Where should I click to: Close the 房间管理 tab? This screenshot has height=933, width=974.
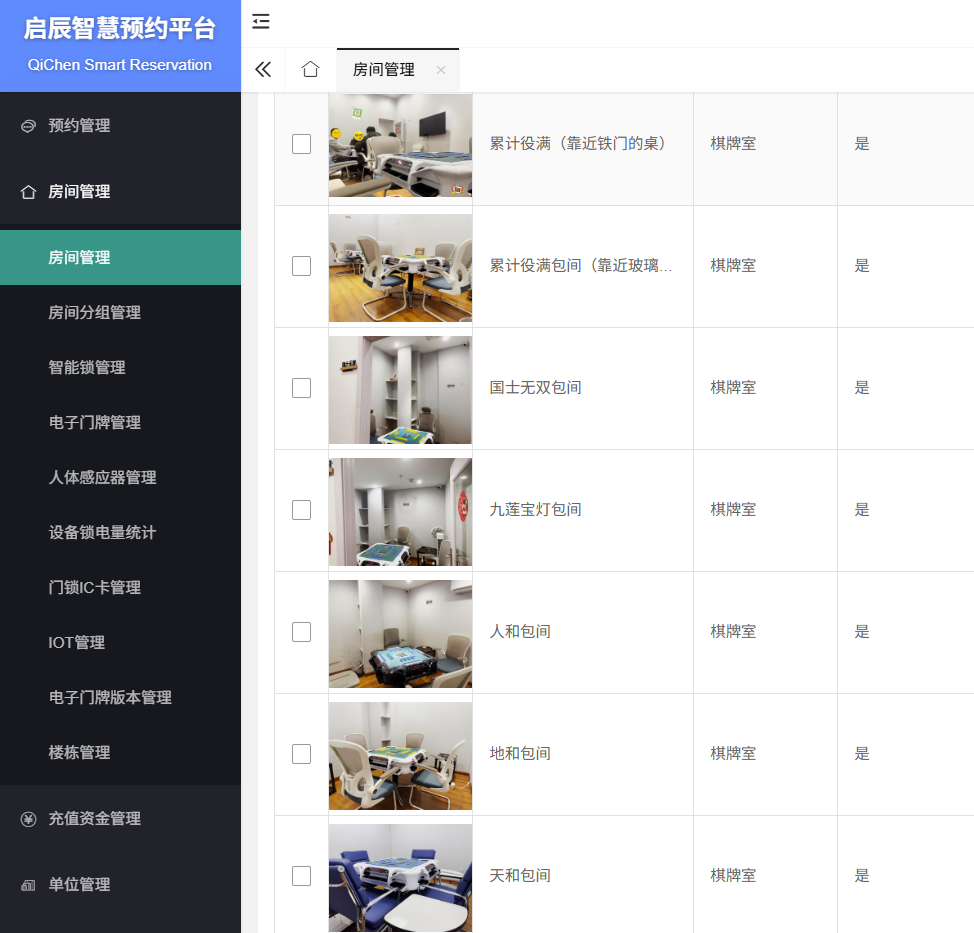pos(441,70)
